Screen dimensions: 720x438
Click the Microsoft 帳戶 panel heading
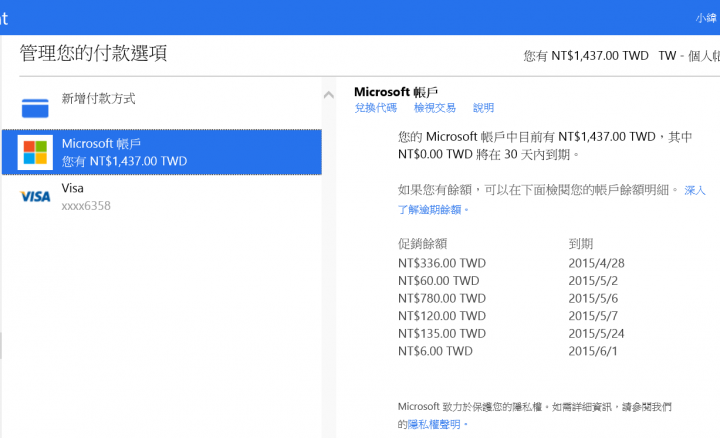point(396,92)
